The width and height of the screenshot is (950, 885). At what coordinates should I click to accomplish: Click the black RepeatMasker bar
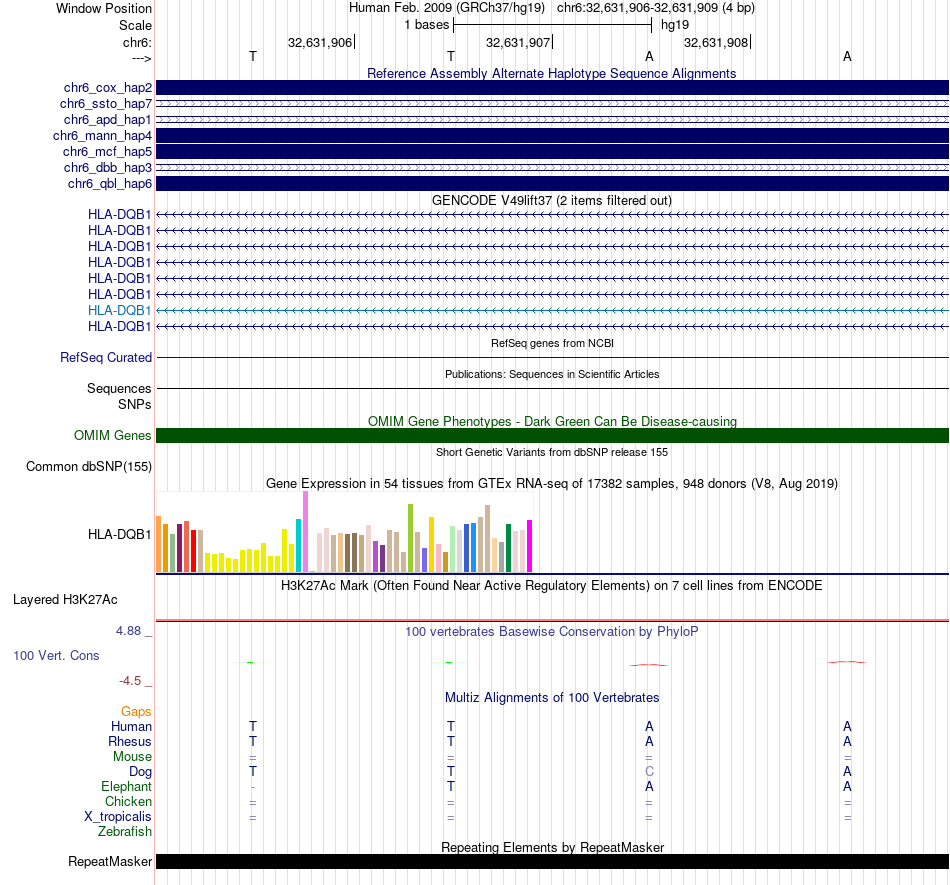coord(552,861)
